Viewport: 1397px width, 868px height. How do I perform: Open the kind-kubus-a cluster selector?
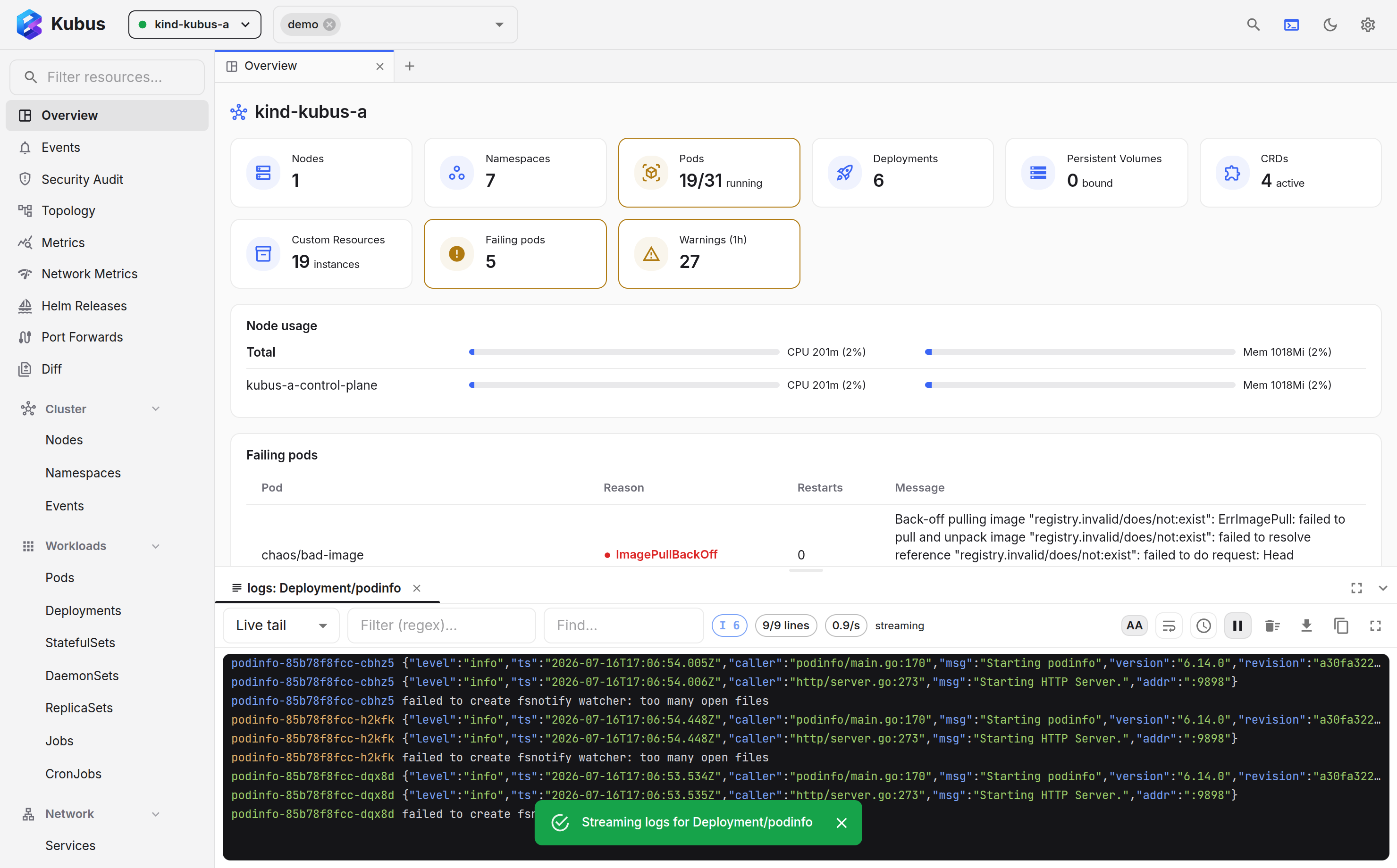(194, 25)
